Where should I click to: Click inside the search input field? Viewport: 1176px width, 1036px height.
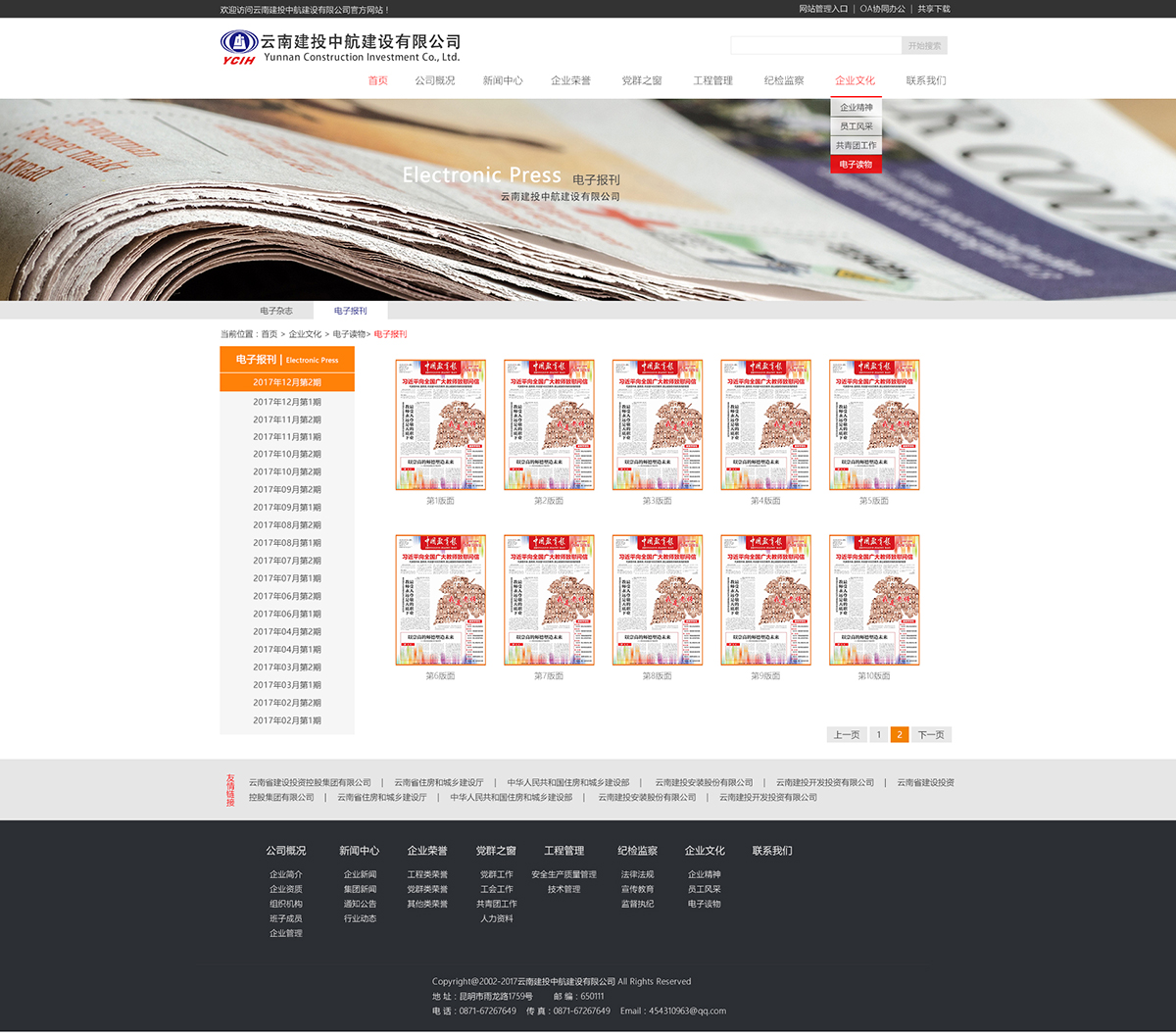816,44
